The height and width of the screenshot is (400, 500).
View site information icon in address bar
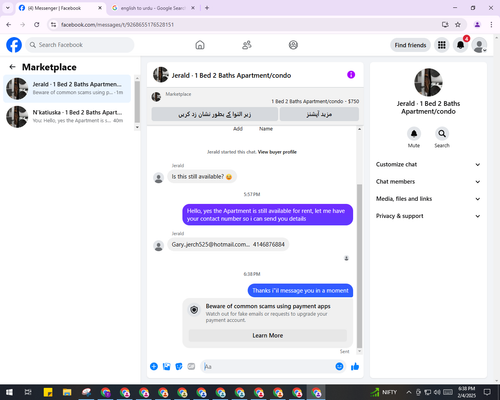[53, 25]
